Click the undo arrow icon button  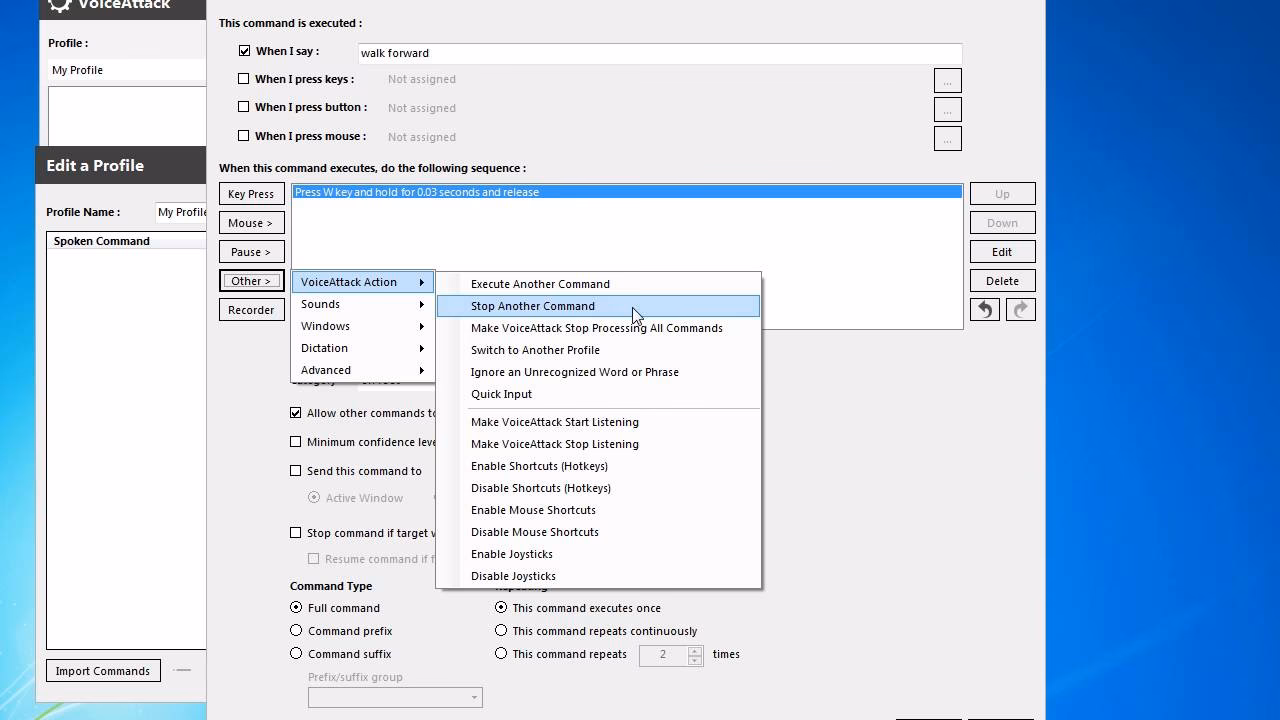coord(984,310)
